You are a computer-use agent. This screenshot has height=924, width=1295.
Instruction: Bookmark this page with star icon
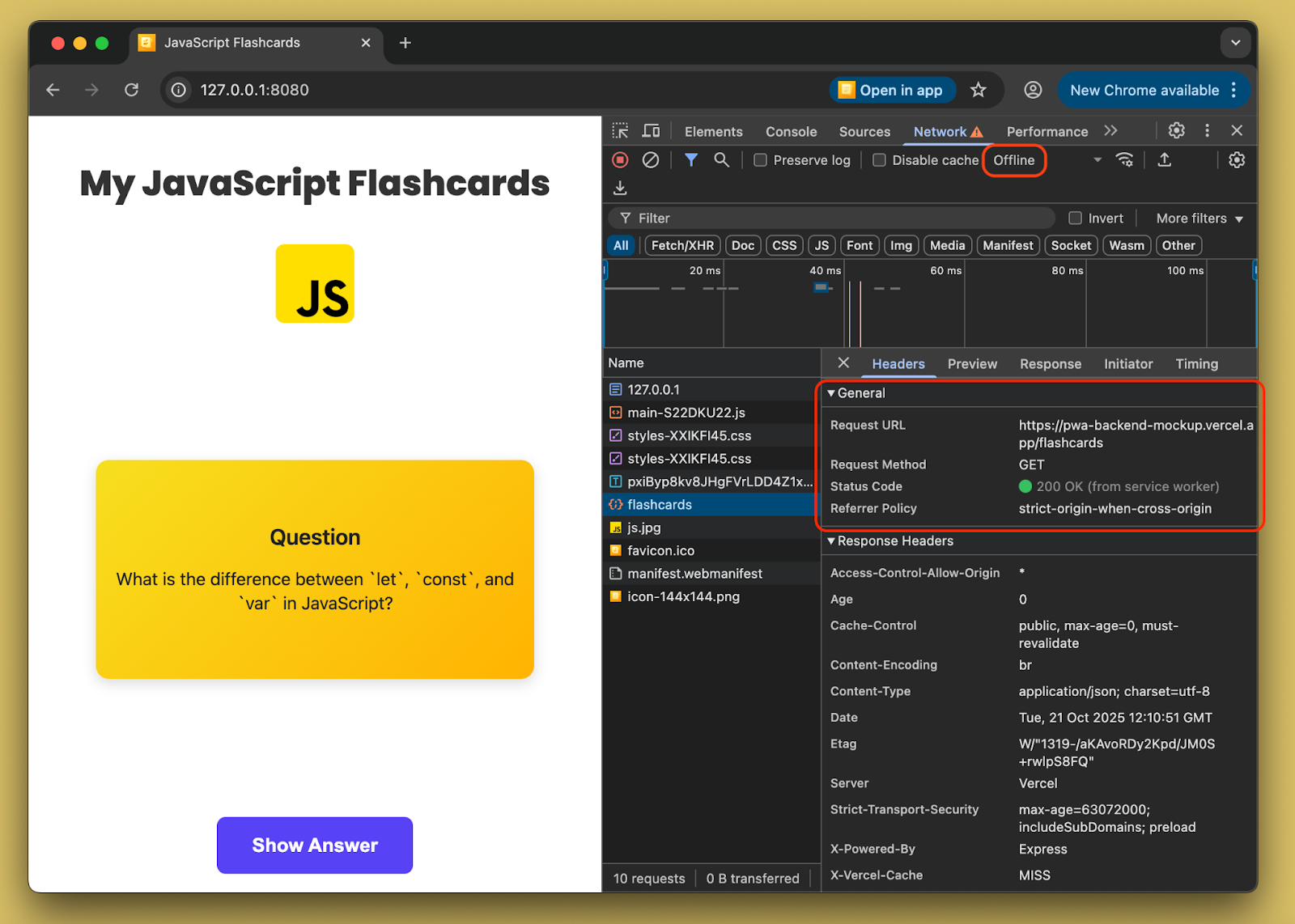[x=979, y=90]
